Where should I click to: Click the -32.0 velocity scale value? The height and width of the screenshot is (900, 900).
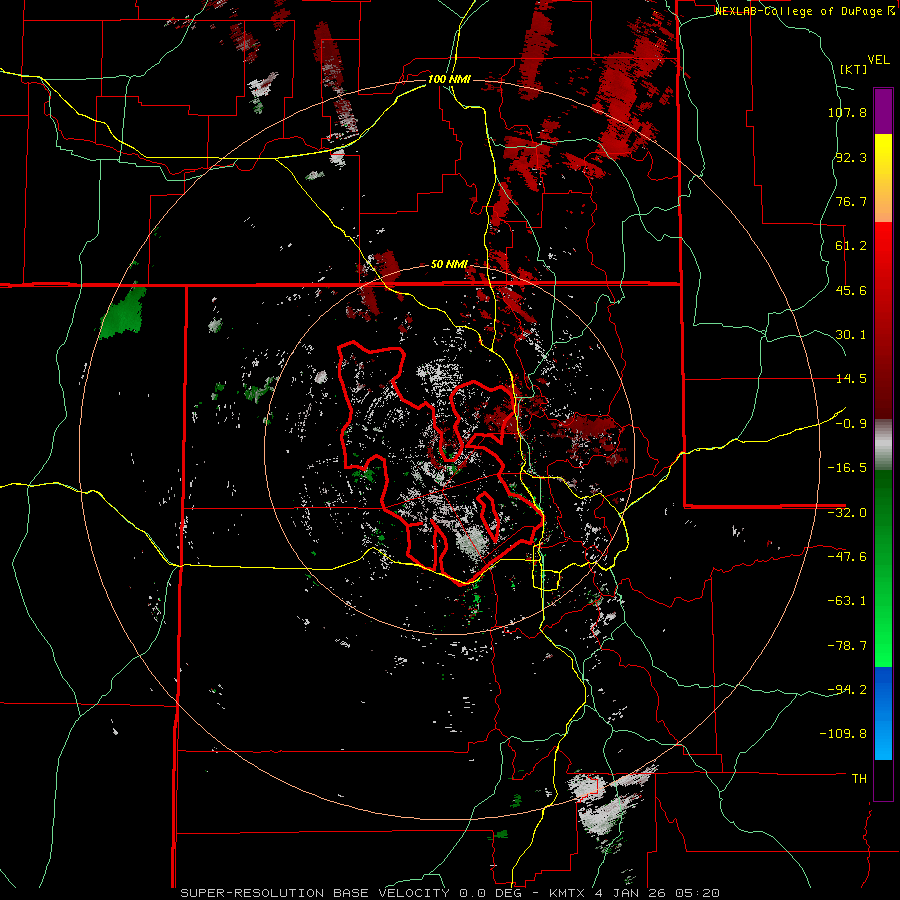(x=847, y=513)
